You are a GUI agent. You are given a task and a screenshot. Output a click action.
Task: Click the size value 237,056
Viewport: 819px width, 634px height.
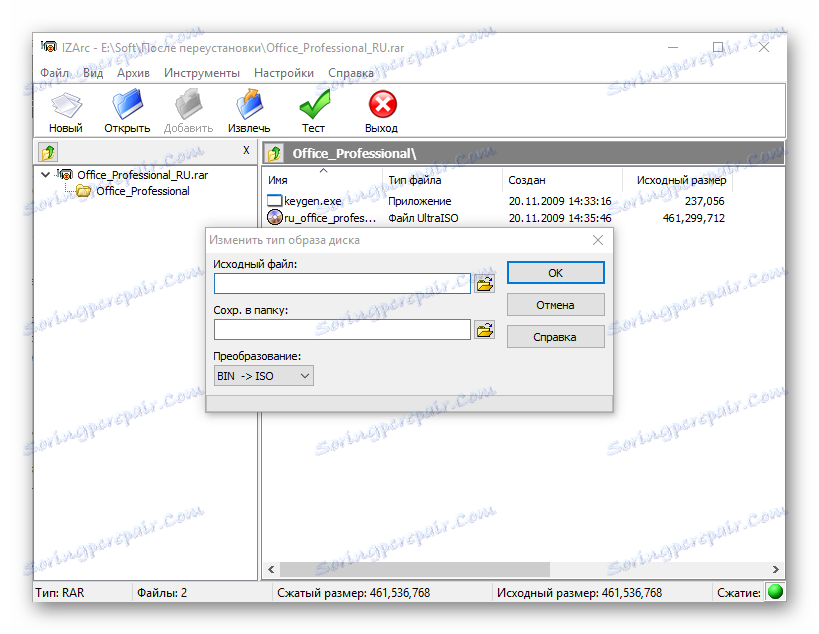[x=705, y=201]
